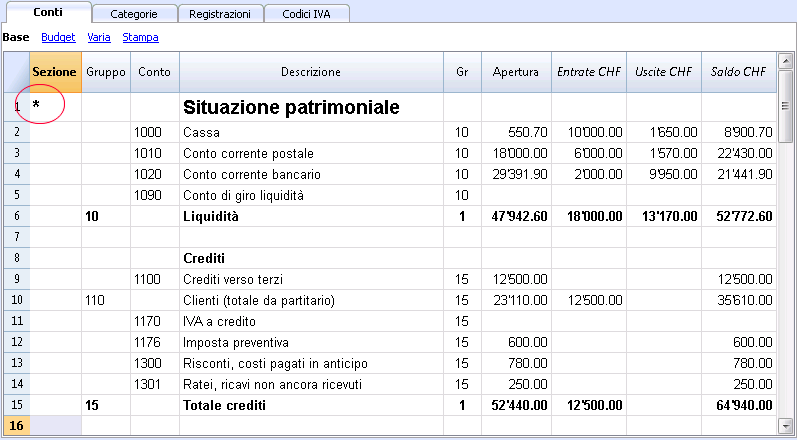The width and height of the screenshot is (797, 440).
Task: Select the Base view
Action: [16, 37]
